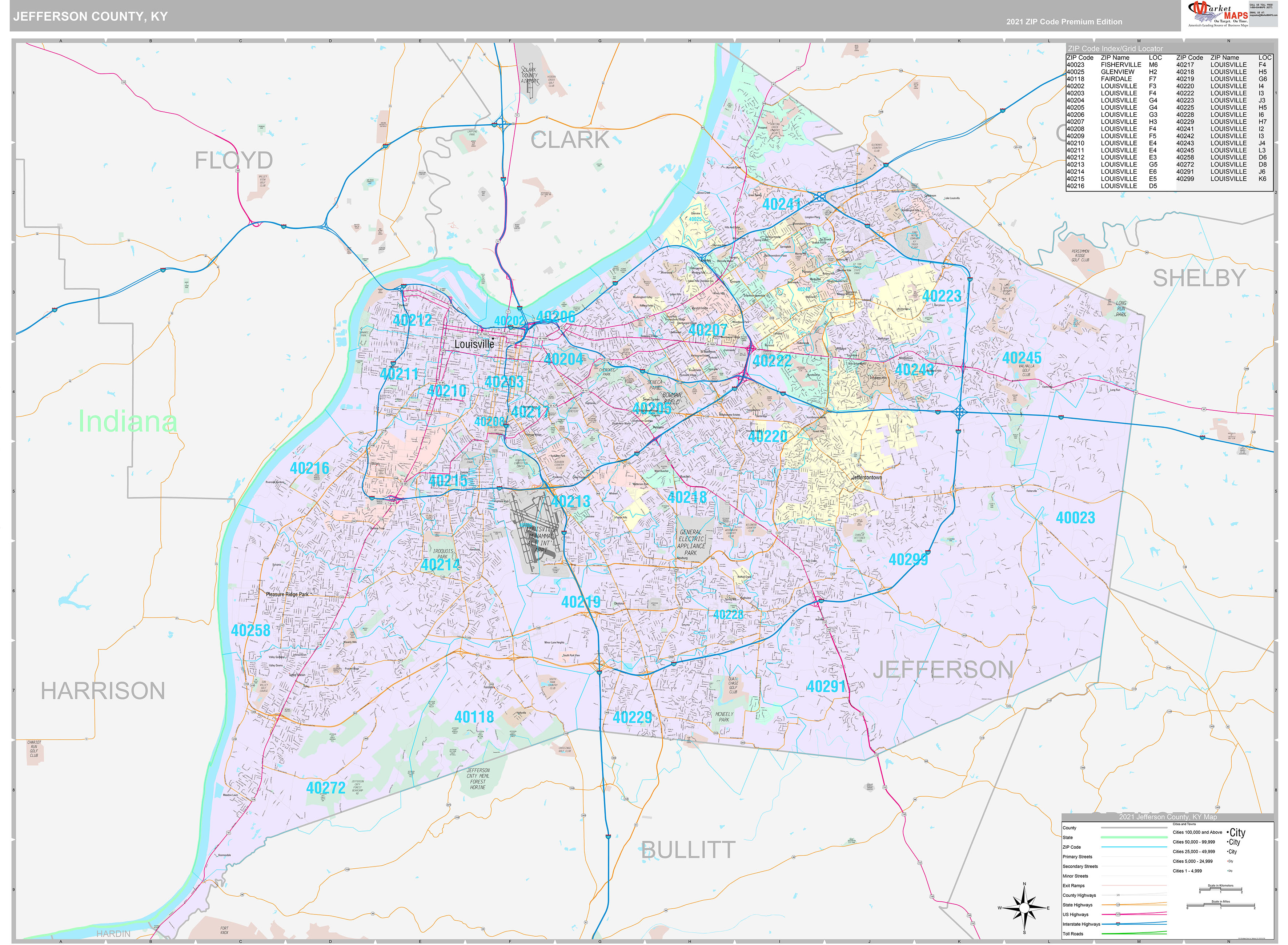
Task: Click the 40222 ZIP label on the map
Action: pyautogui.click(x=772, y=361)
